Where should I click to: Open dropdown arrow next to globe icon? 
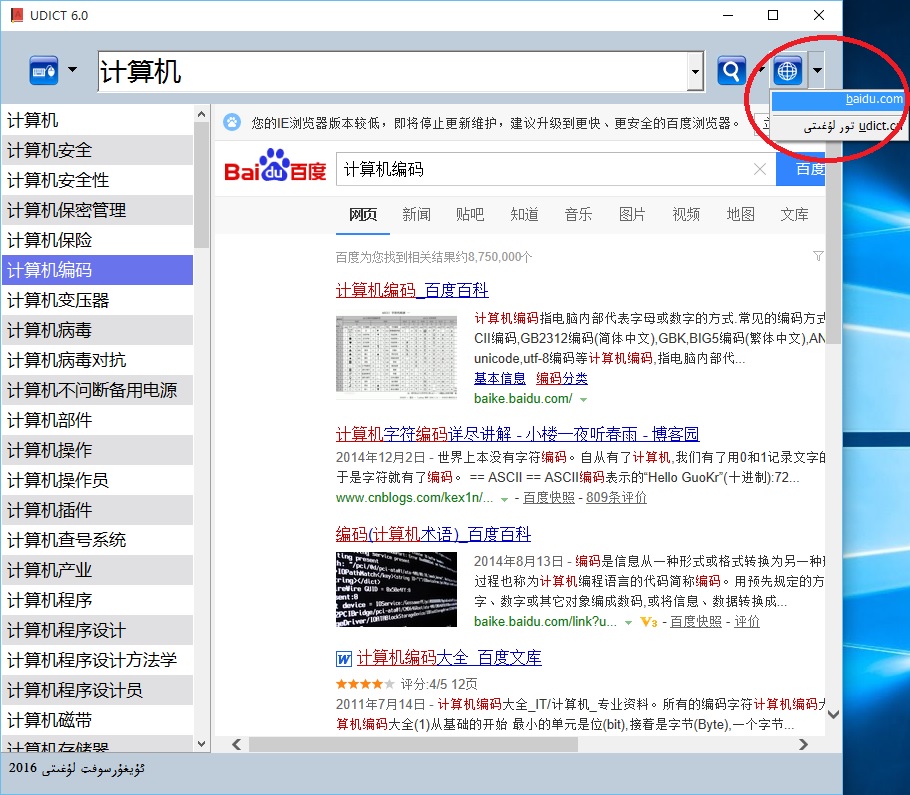click(x=817, y=71)
